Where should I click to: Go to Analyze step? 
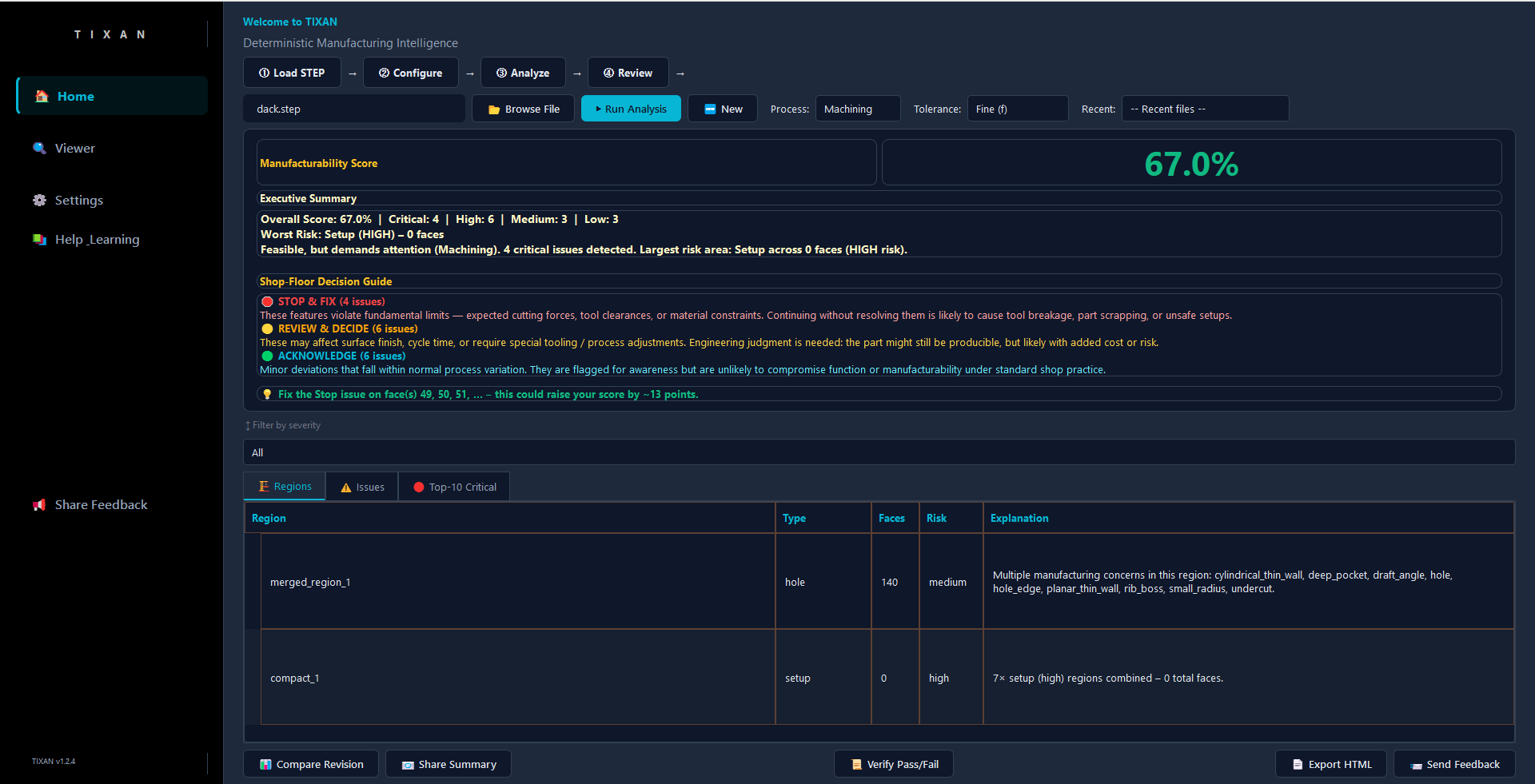tap(523, 73)
